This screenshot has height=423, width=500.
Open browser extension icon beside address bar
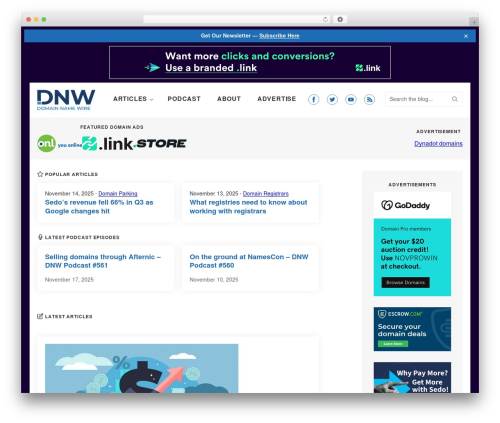340,19
